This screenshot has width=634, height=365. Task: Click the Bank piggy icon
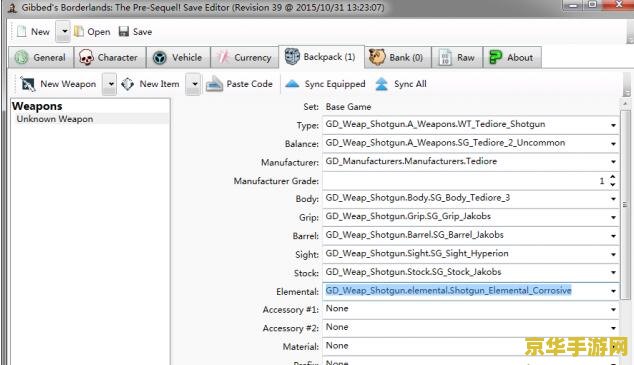click(x=377, y=57)
